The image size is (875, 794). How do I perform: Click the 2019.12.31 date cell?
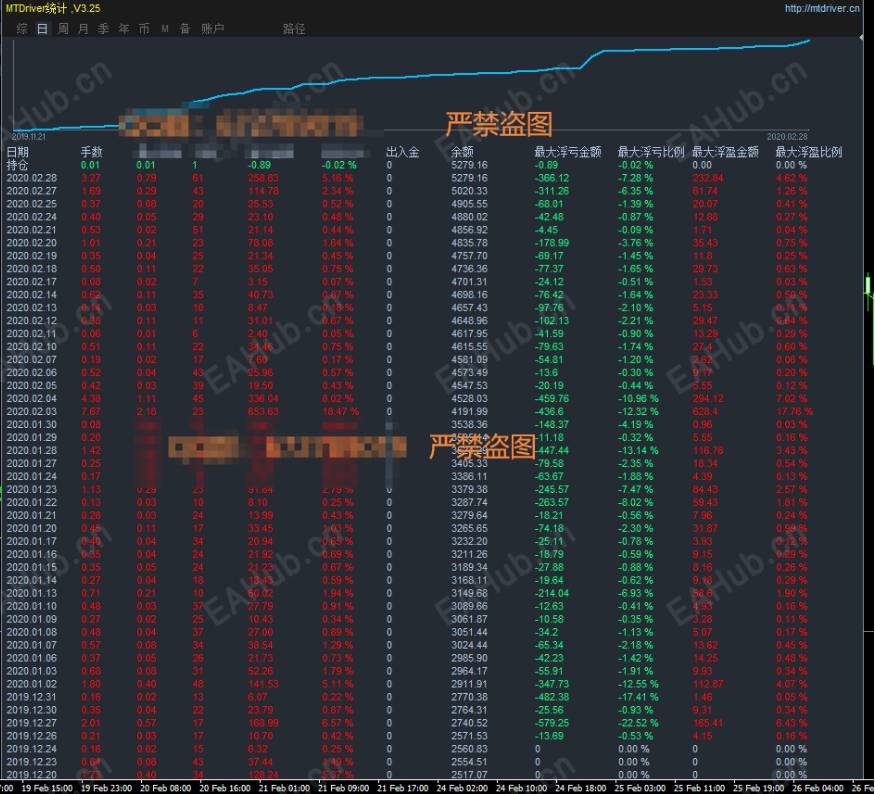[32, 697]
